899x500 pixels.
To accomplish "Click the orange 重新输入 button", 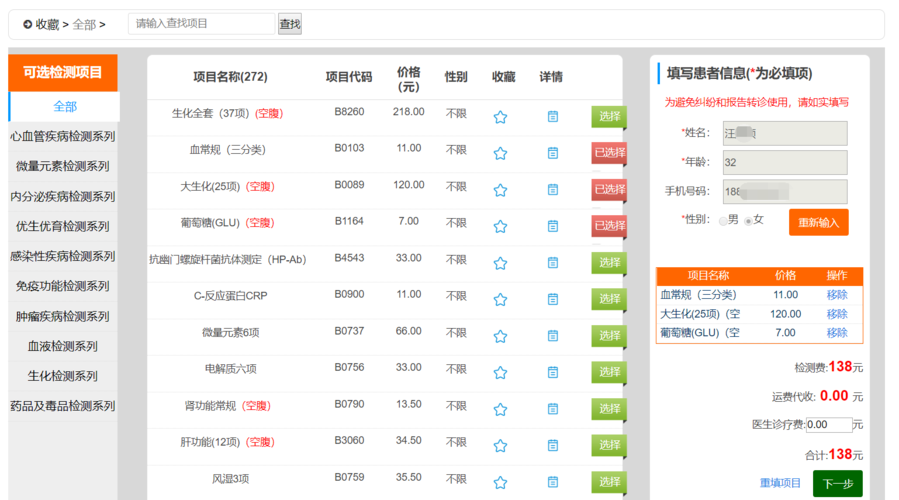I will pos(818,222).
